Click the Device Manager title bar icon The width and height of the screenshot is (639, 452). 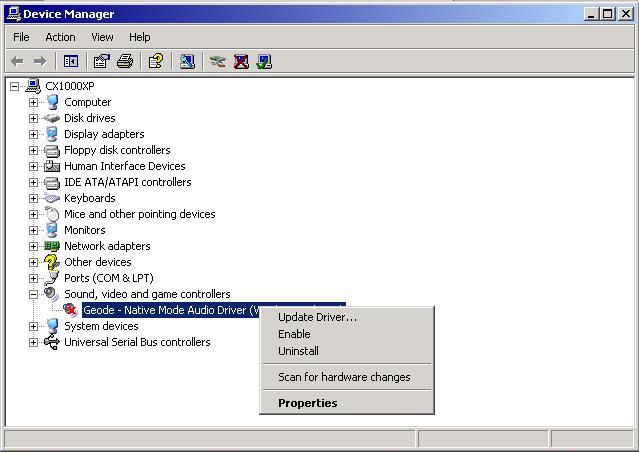point(13,14)
